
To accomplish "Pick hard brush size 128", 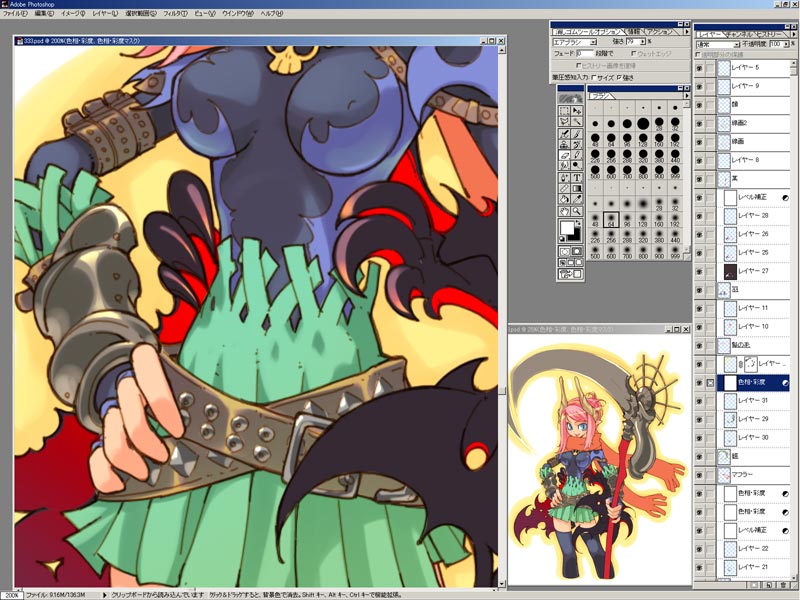I will click(x=643, y=140).
